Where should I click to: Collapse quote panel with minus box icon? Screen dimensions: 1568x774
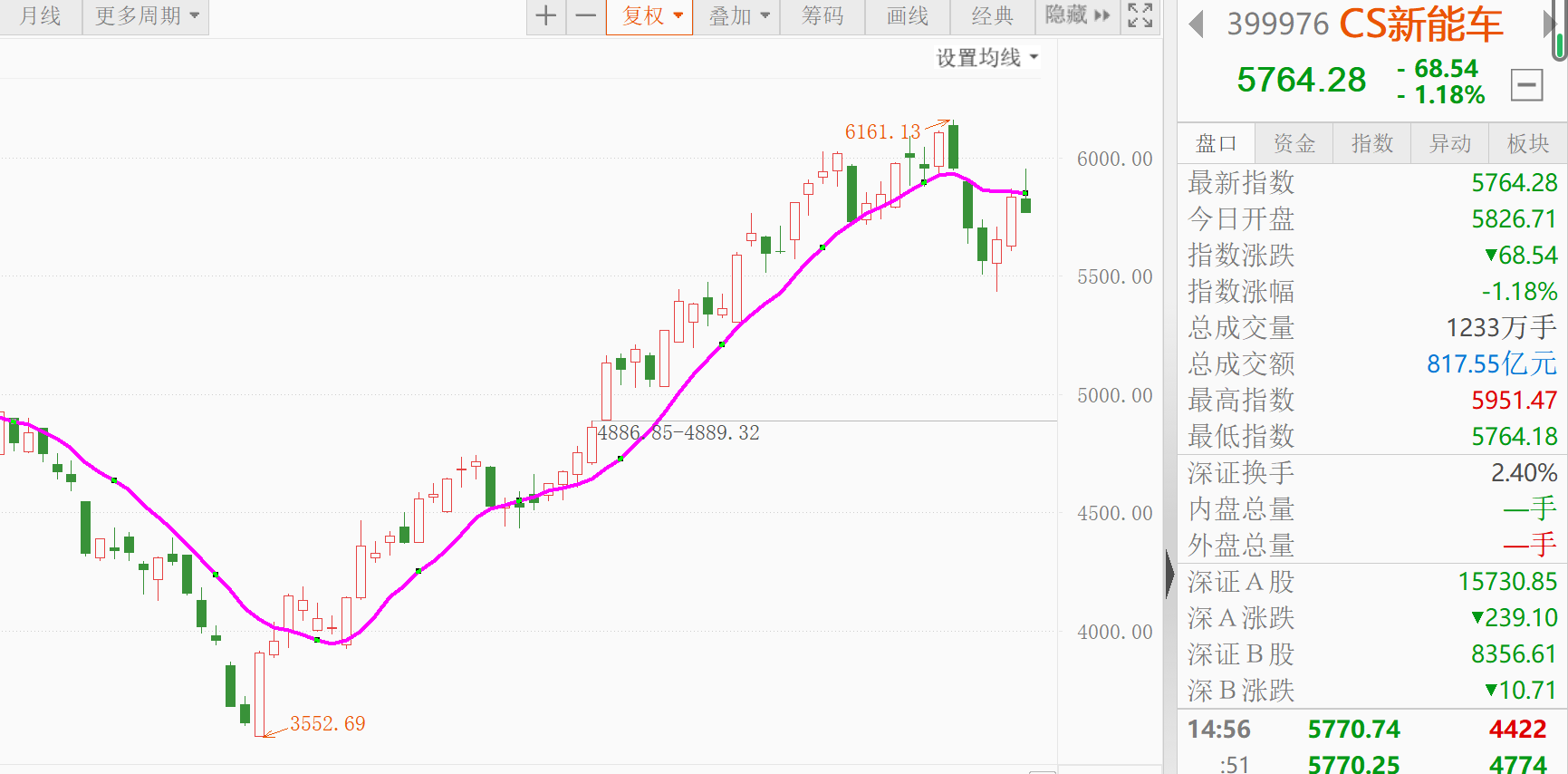point(1526,86)
